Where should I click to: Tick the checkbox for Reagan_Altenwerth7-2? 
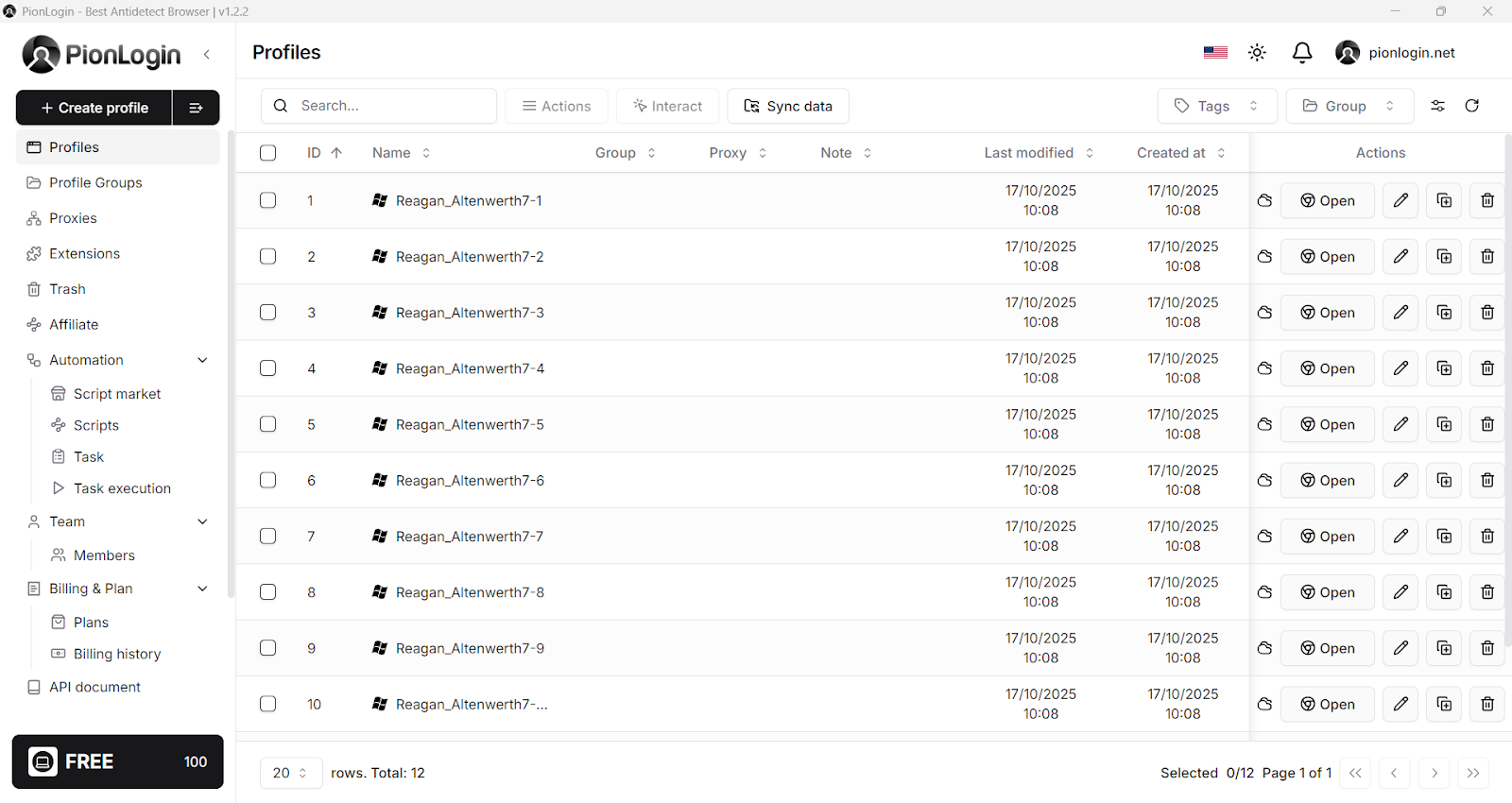(268, 257)
